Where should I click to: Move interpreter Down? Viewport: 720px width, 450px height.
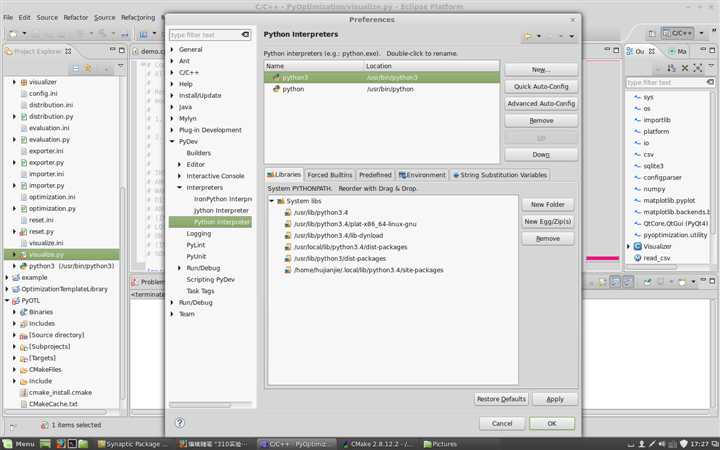pyautogui.click(x=541, y=155)
